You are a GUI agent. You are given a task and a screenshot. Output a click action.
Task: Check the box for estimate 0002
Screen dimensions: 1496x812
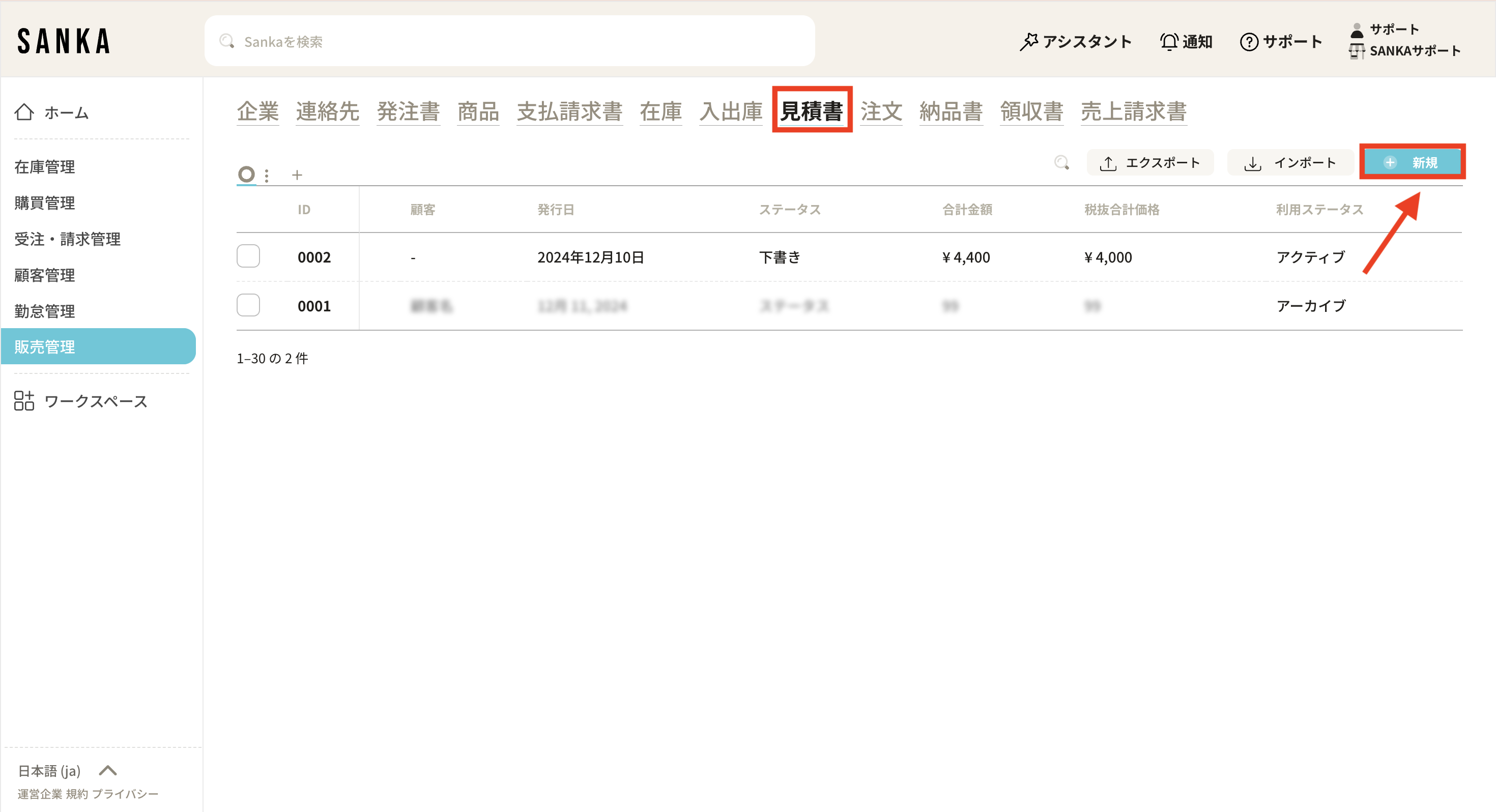coord(248,257)
